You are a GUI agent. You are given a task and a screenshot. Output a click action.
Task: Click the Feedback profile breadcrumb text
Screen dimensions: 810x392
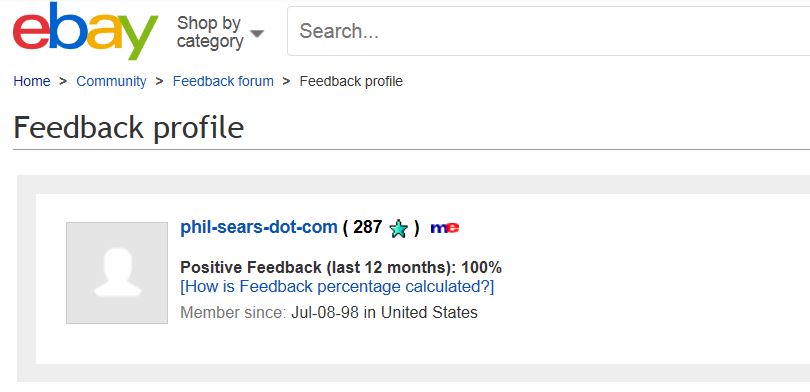pos(351,81)
